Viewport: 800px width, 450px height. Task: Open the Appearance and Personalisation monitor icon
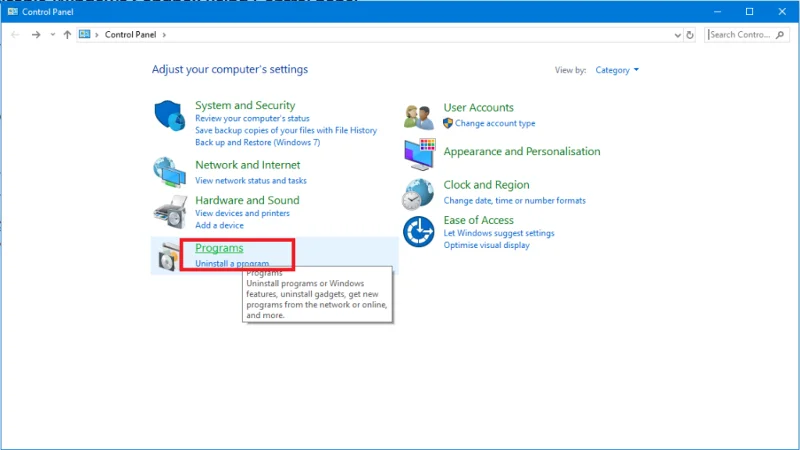[x=419, y=154]
